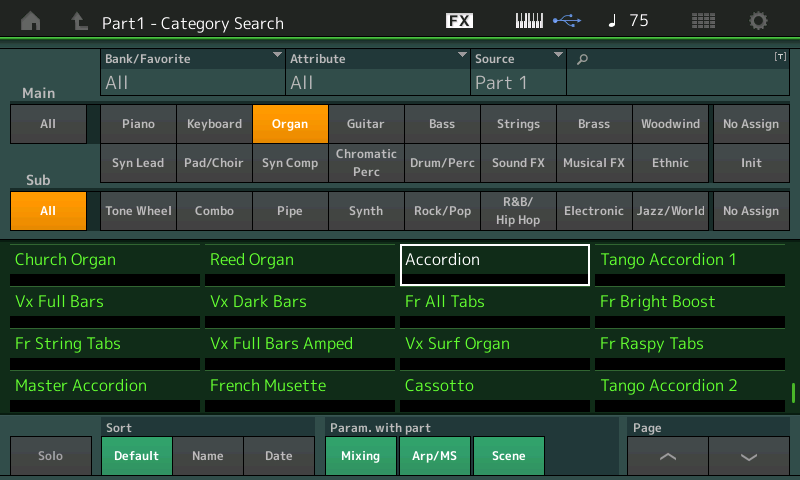The width and height of the screenshot is (800, 480).
Task: Open tempo settings at quarter note 75
Action: tap(629, 20)
